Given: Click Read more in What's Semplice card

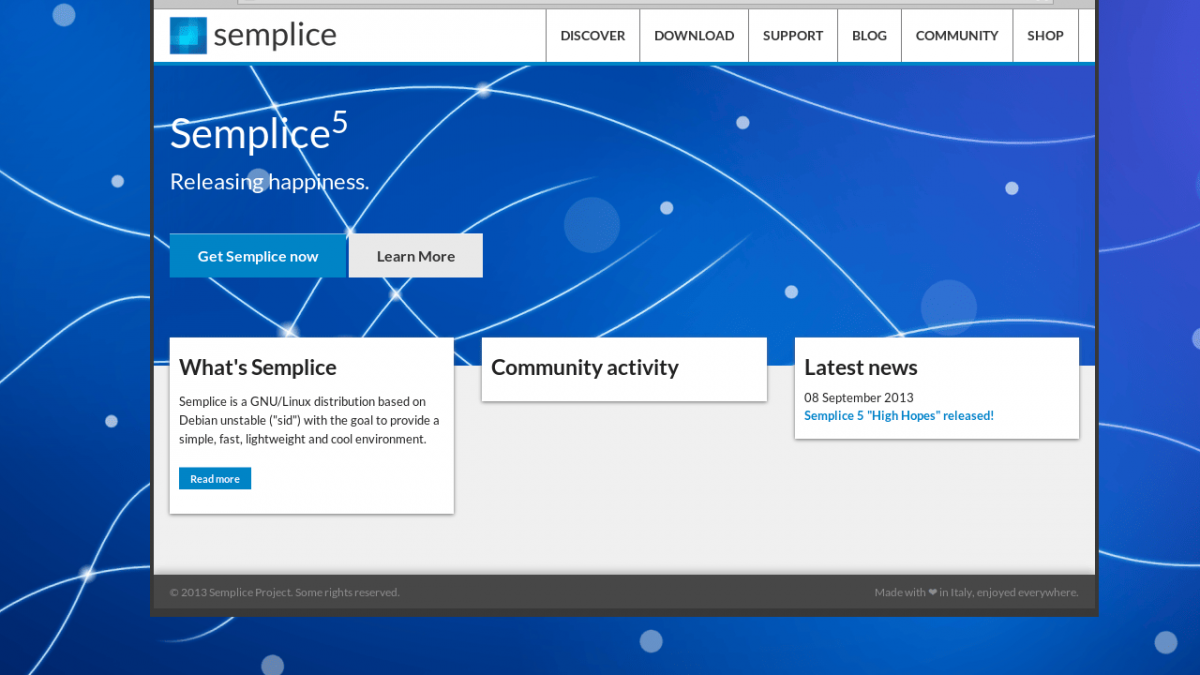Looking at the screenshot, I should (215, 479).
